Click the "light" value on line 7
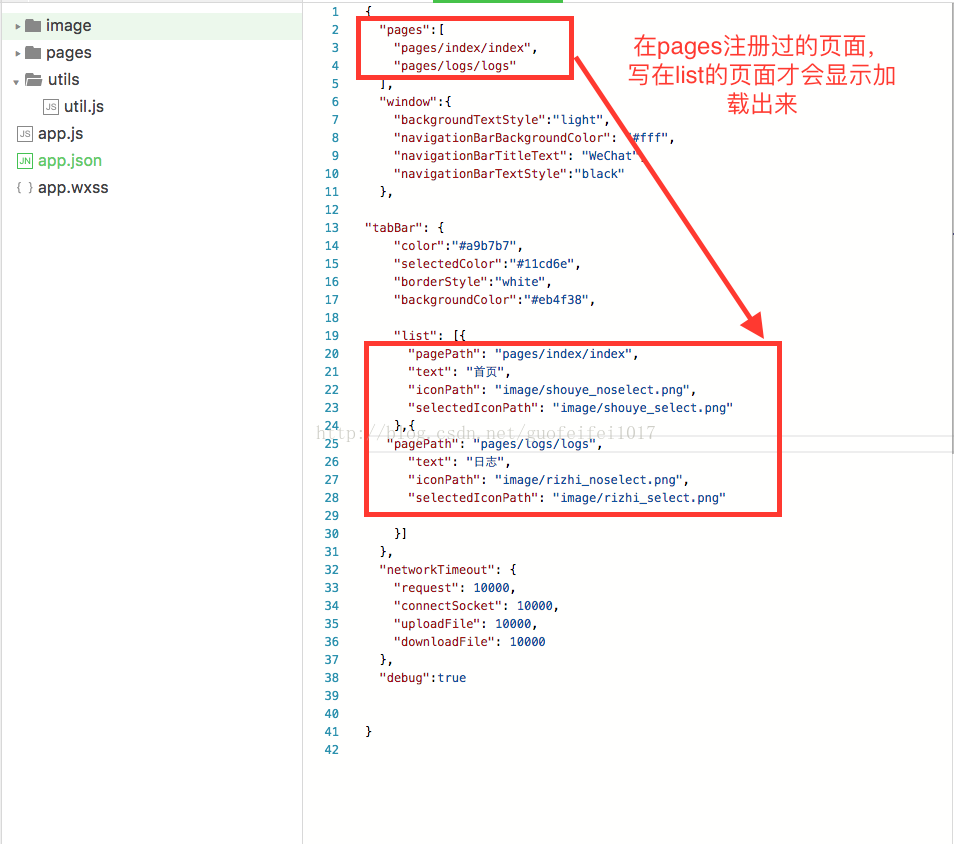The width and height of the screenshot is (954, 844). [578, 120]
